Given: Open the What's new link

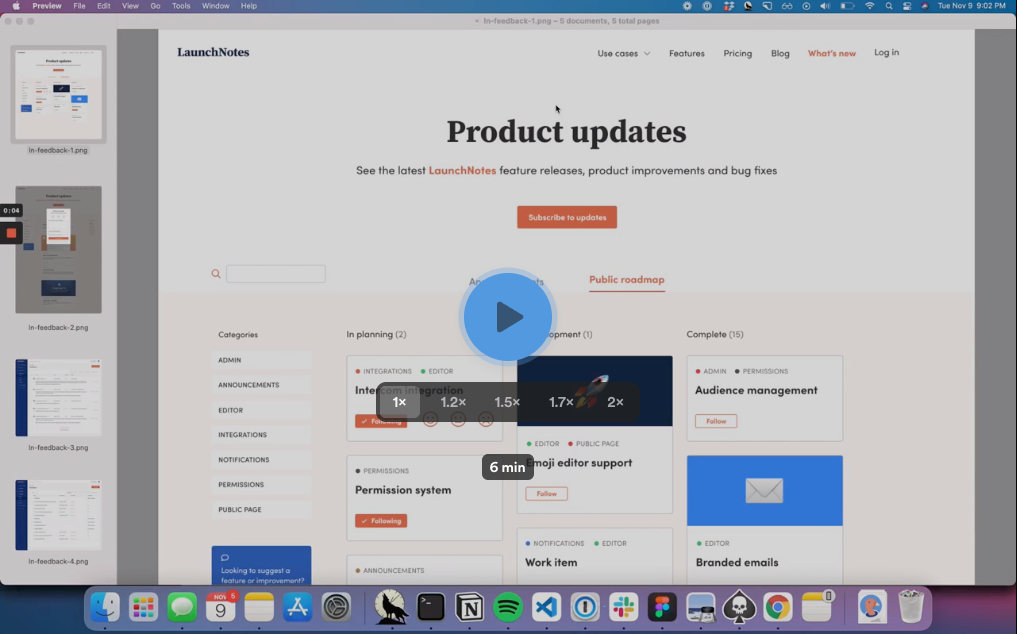Looking at the screenshot, I should click(x=832, y=53).
